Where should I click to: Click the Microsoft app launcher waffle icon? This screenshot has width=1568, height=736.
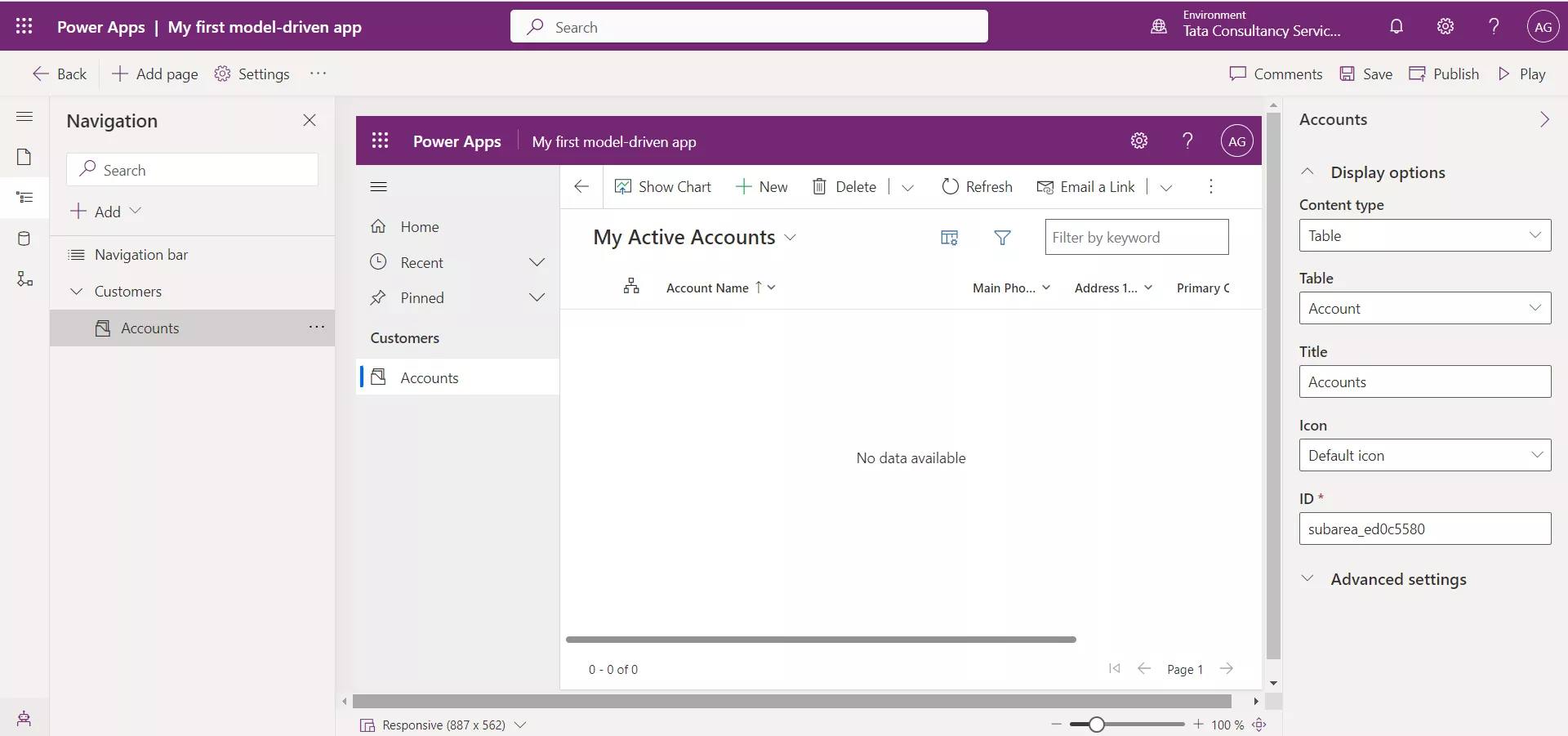[24, 26]
